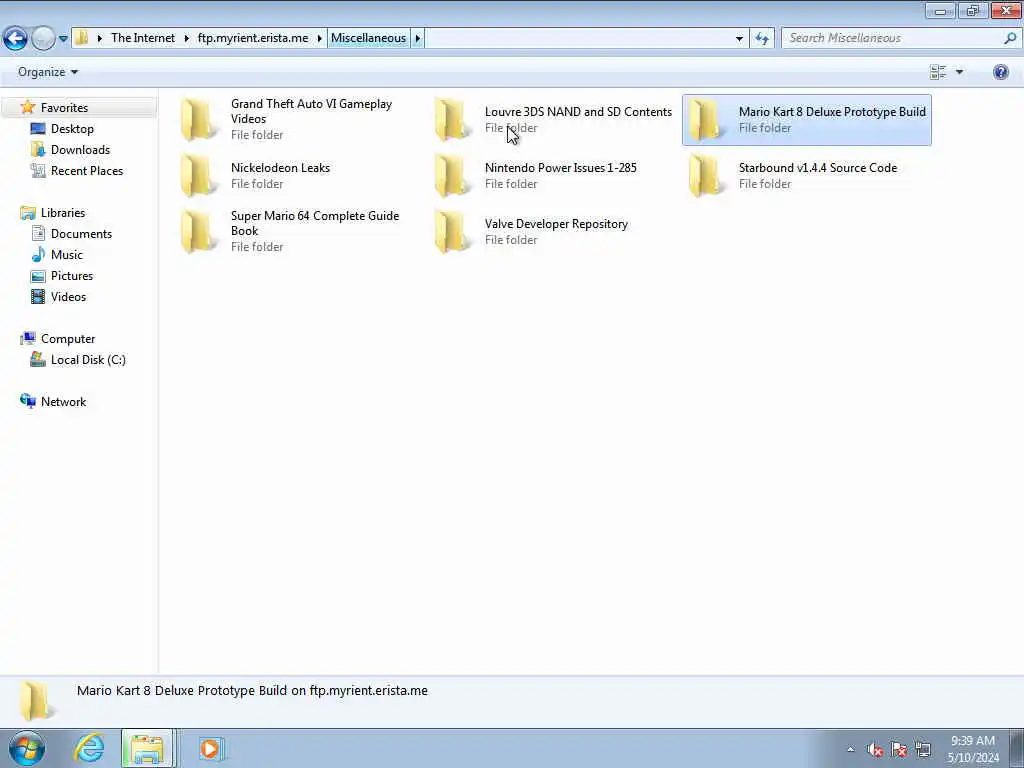Screen dimensions: 1024x768
Task: Click the folder icon in address bar
Action: (x=82, y=38)
